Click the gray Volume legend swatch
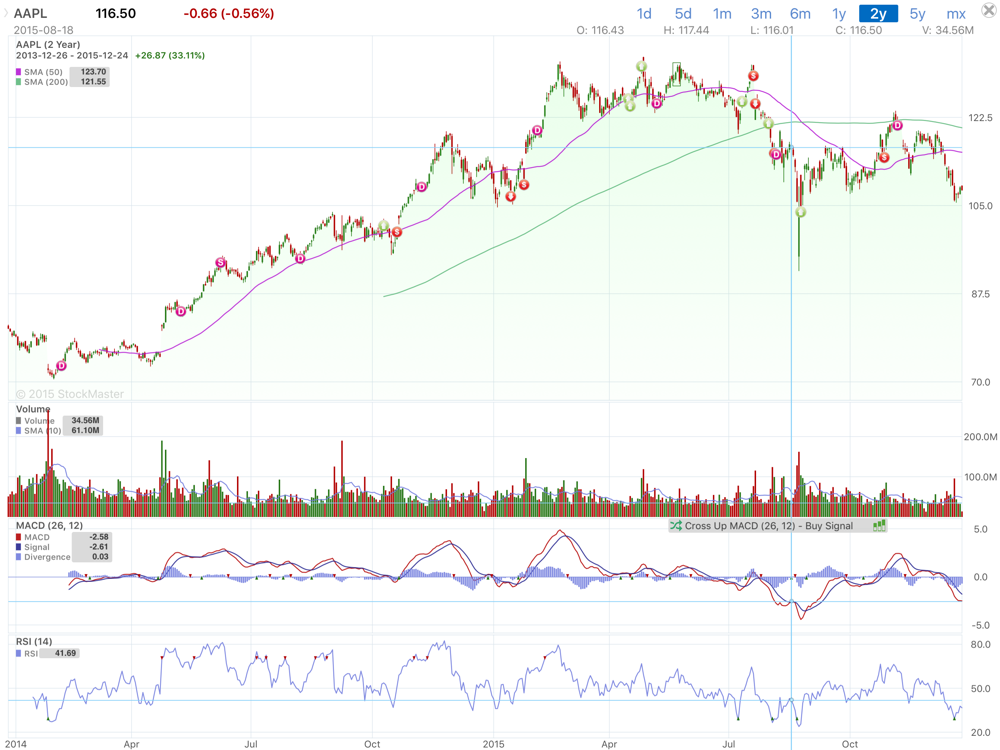1000x750 pixels. pos(18,421)
